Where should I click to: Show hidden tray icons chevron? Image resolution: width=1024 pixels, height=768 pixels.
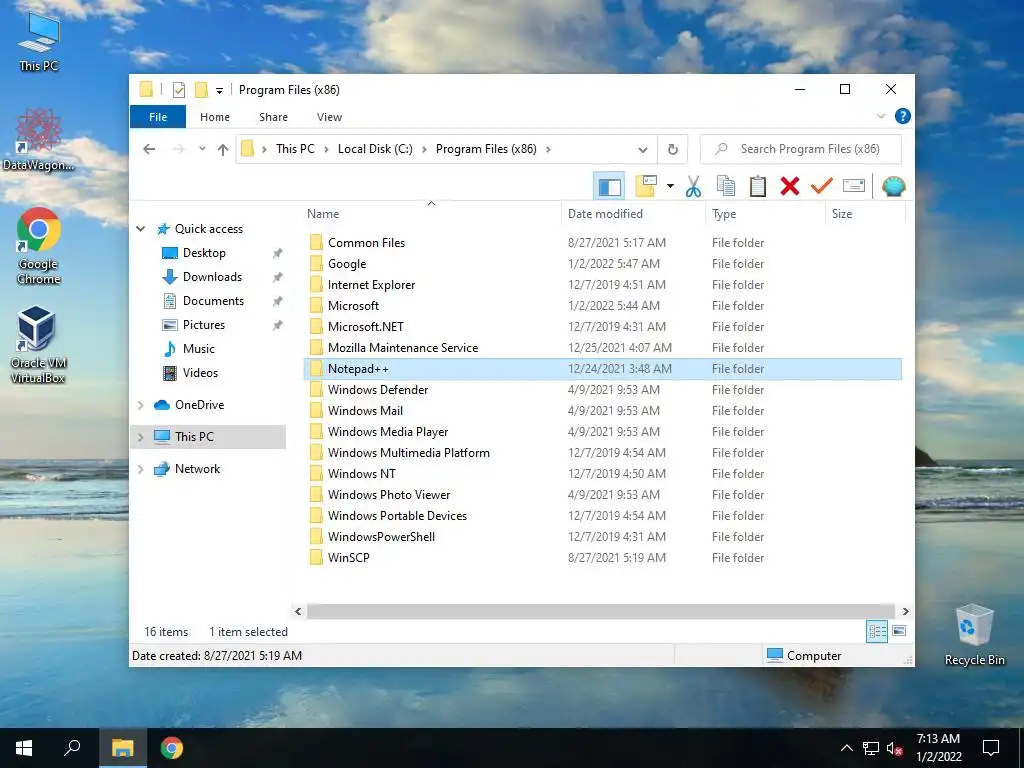tap(846, 748)
